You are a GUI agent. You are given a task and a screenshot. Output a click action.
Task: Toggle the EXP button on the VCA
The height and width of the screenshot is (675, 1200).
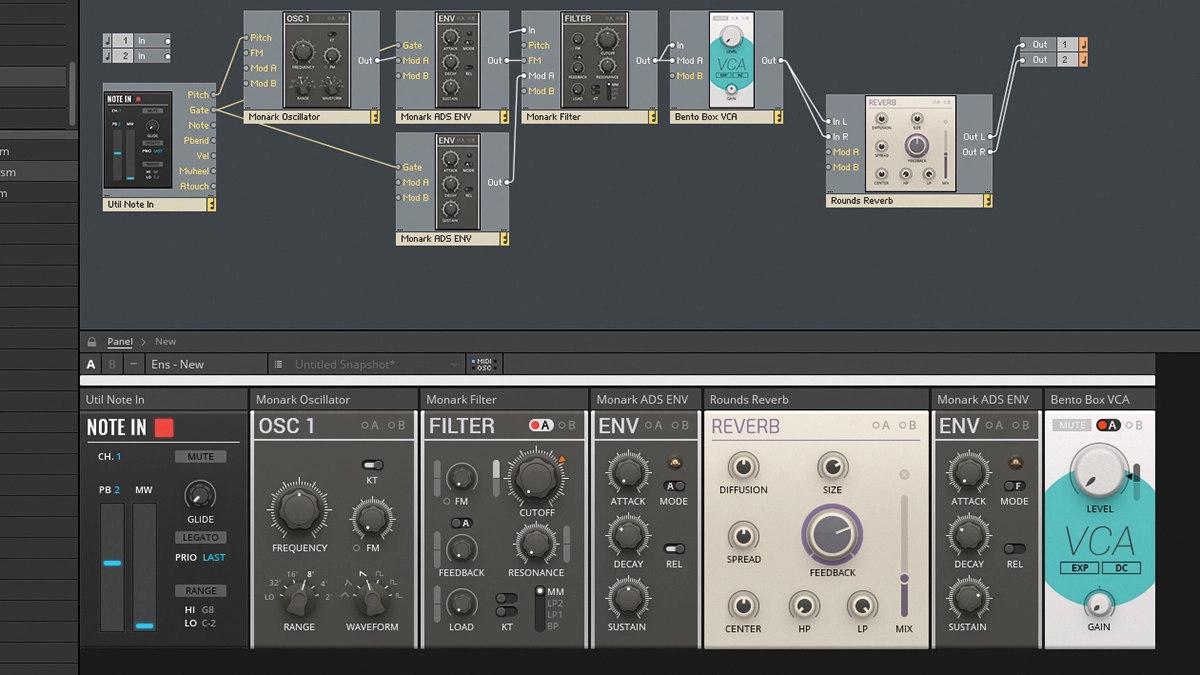coord(1078,568)
